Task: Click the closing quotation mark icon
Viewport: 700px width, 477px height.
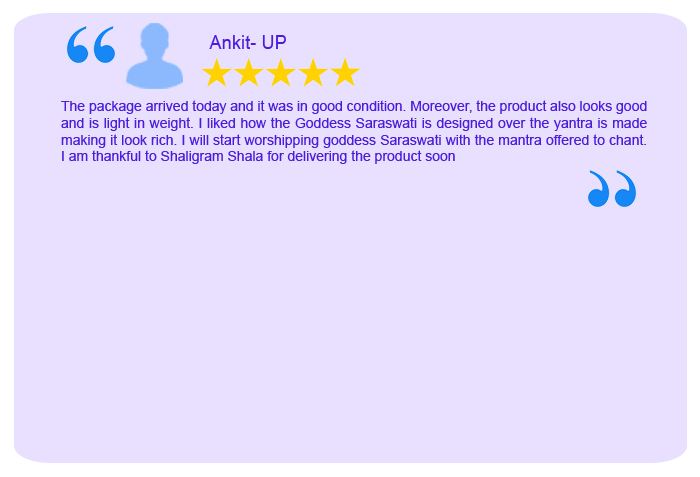Action: pos(612,189)
